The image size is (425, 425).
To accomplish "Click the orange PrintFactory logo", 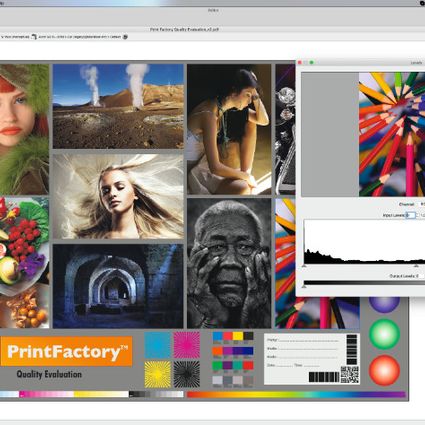I will (66, 351).
